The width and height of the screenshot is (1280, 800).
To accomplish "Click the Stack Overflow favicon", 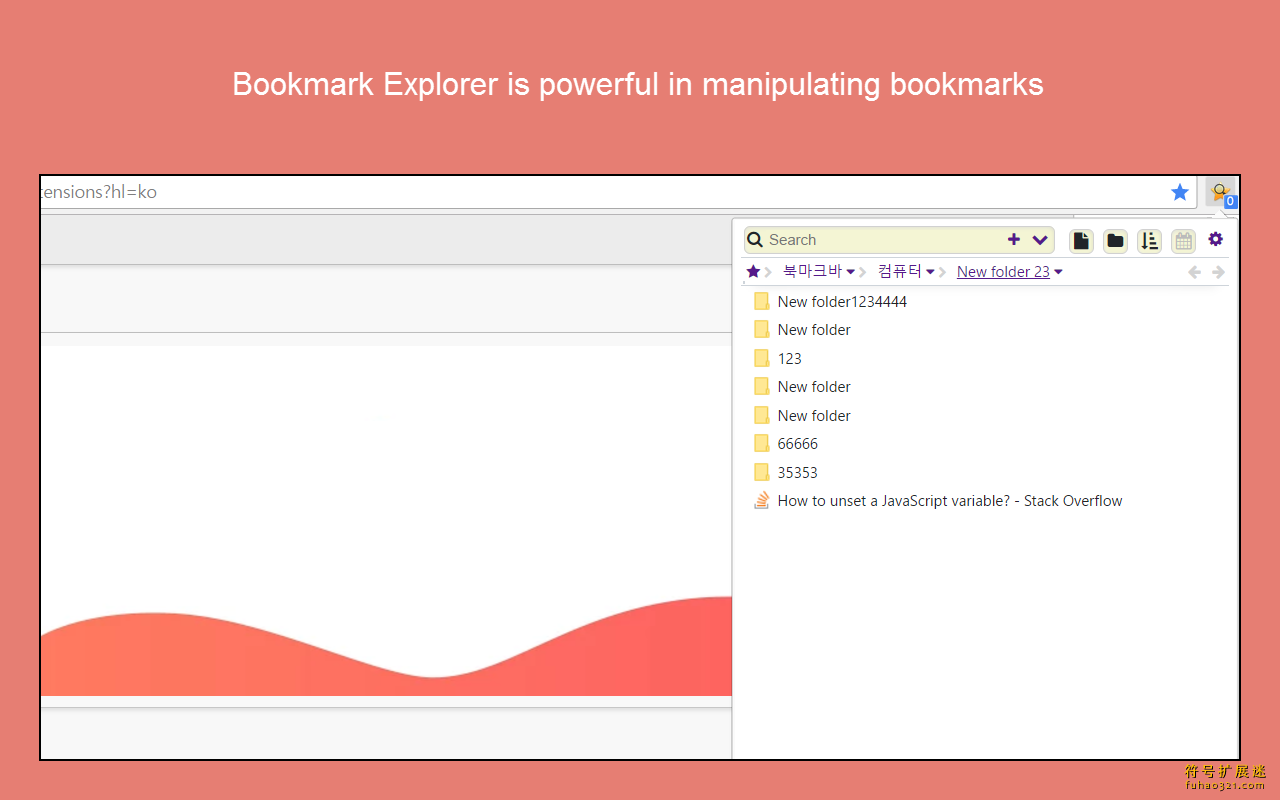I will (762, 500).
